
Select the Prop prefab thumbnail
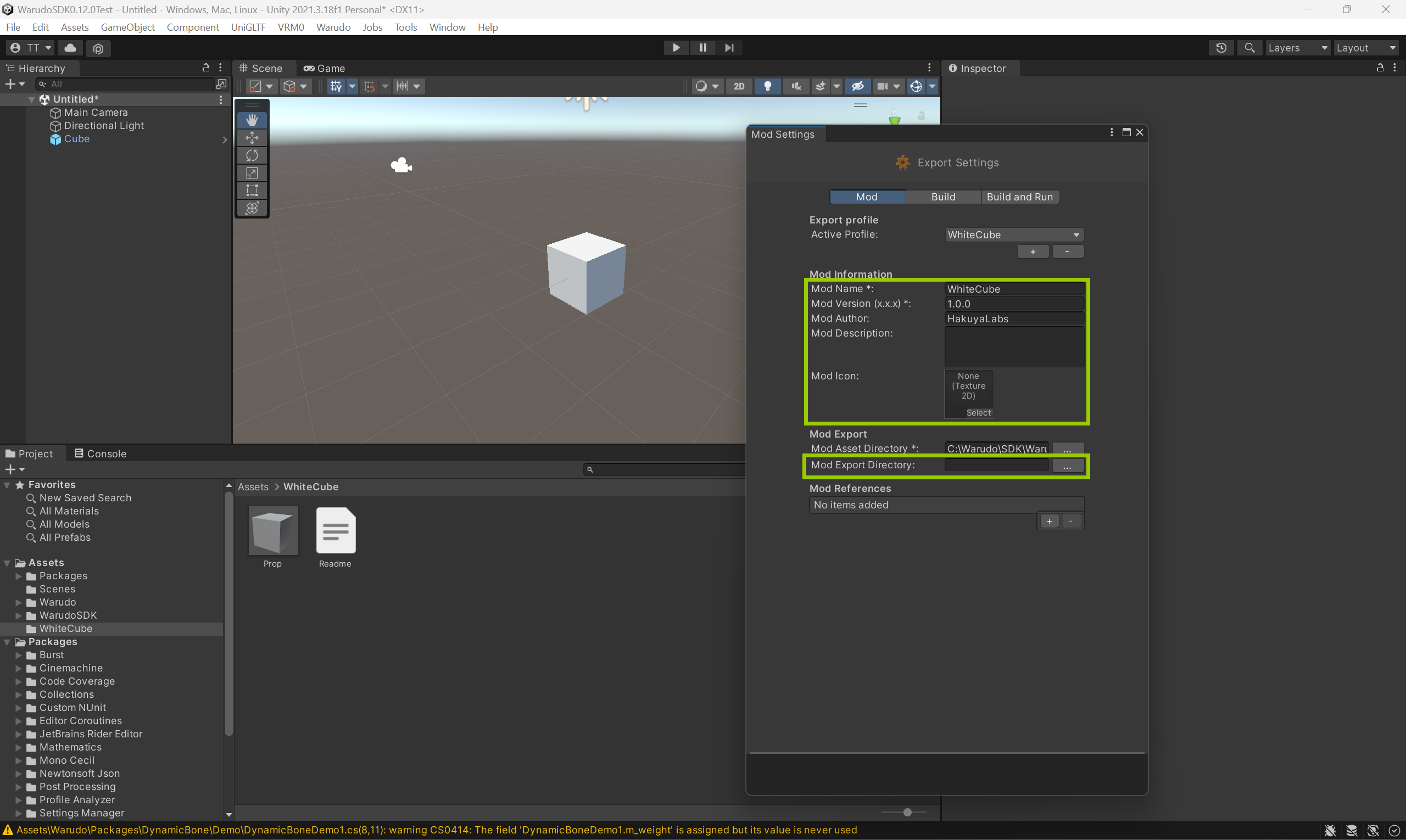pyautogui.click(x=273, y=531)
